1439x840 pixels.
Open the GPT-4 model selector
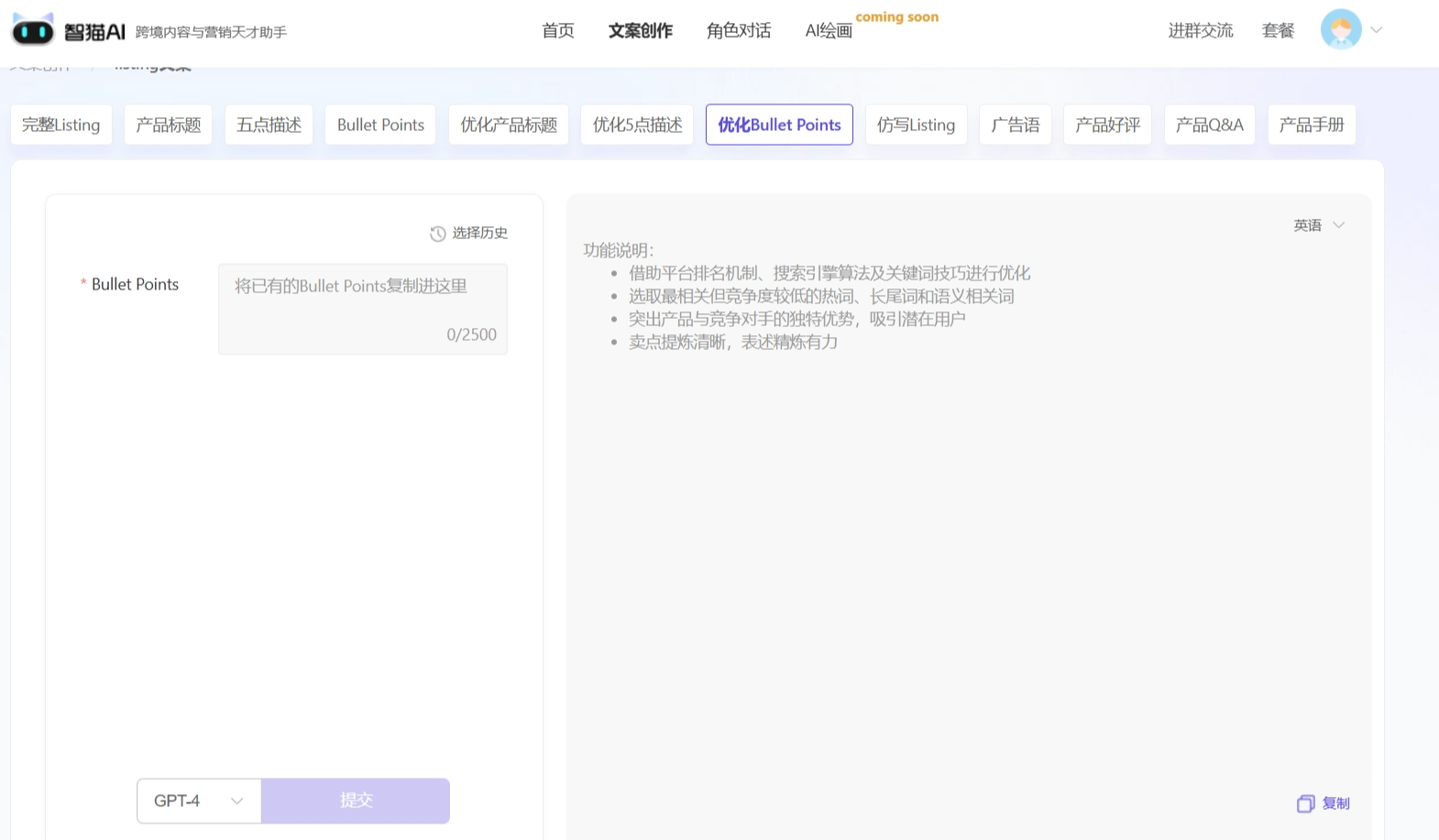(199, 801)
